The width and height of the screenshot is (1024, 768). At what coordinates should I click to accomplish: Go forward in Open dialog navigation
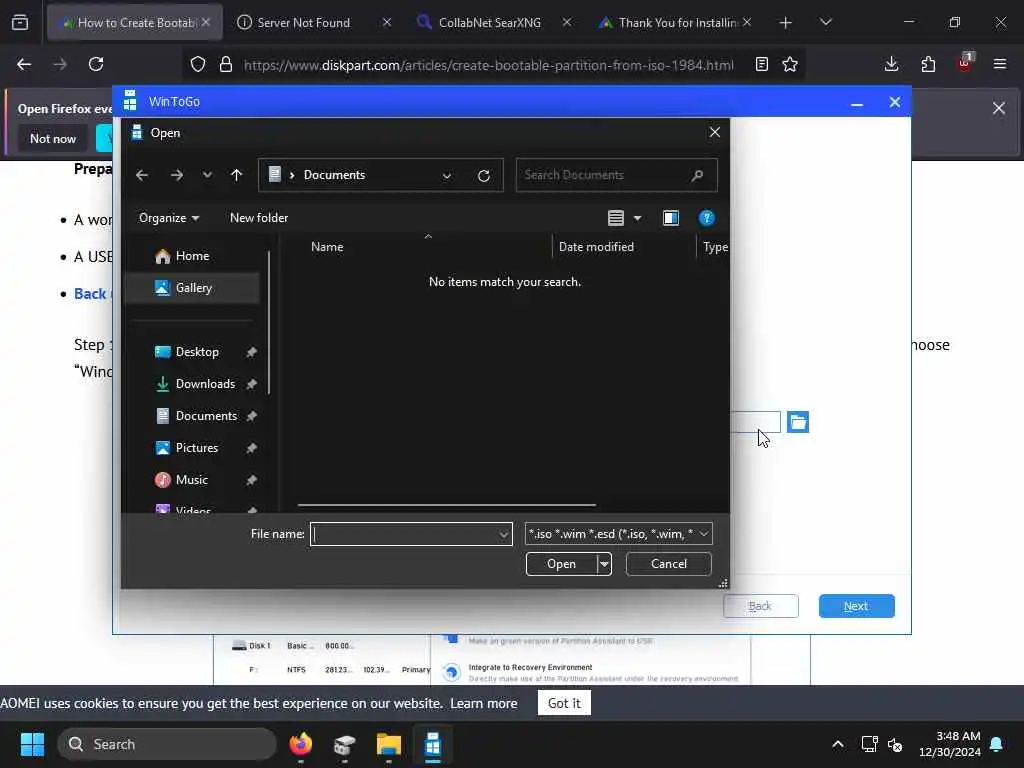(176, 175)
